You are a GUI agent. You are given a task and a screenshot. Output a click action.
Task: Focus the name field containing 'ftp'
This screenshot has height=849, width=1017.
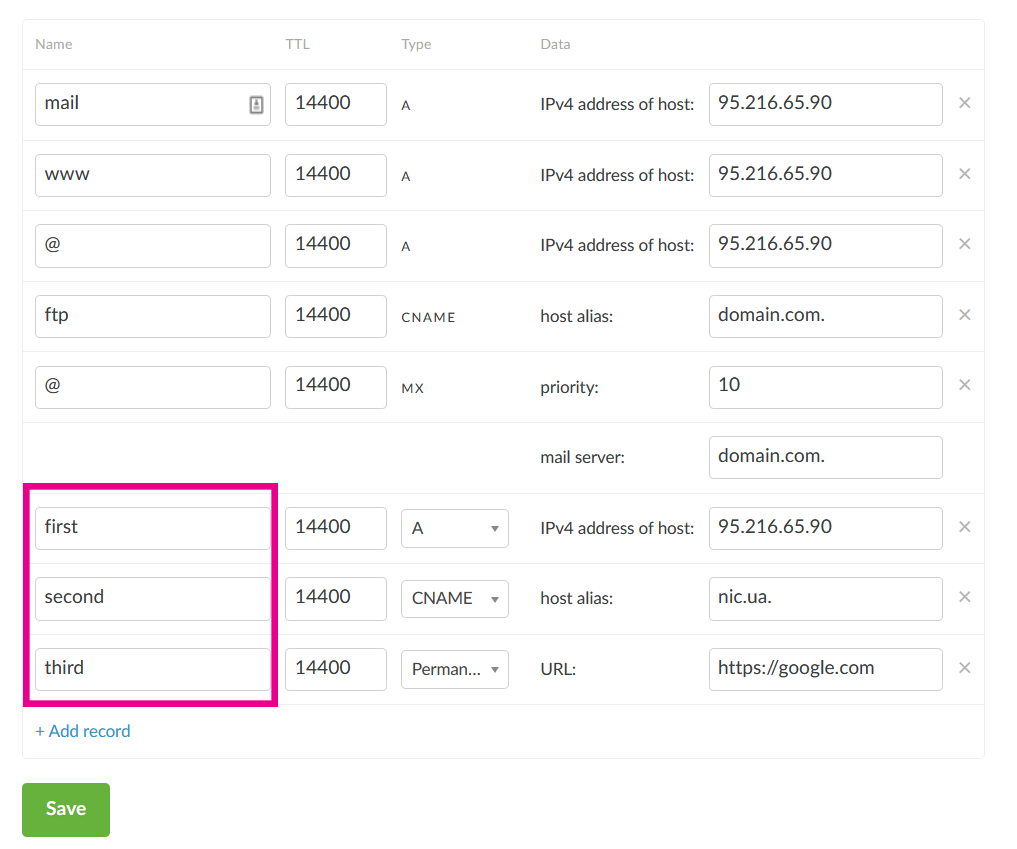pyautogui.click(x=152, y=315)
